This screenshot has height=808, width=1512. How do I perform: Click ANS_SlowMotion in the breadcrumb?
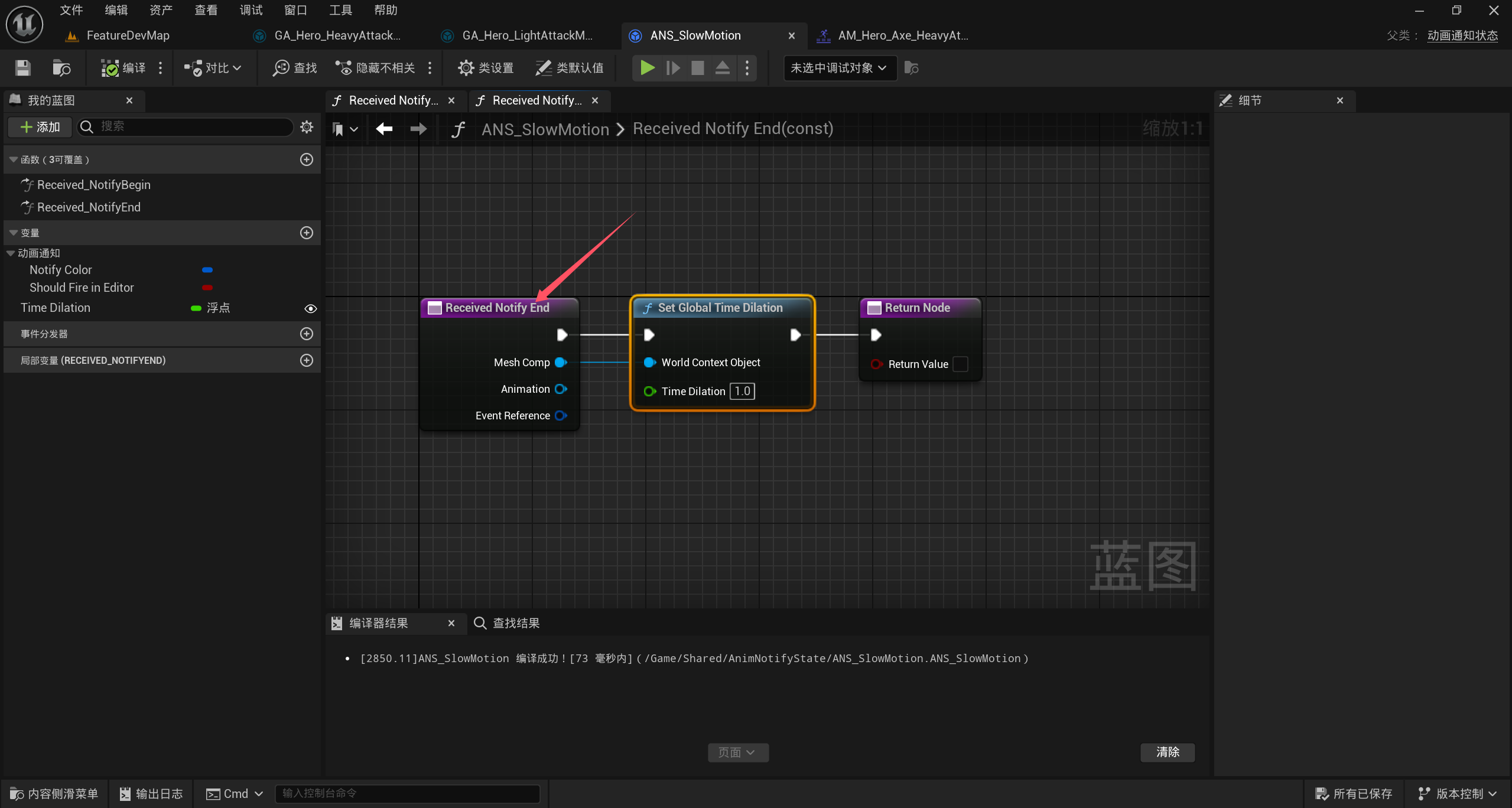pyautogui.click(x=545, y=129)
